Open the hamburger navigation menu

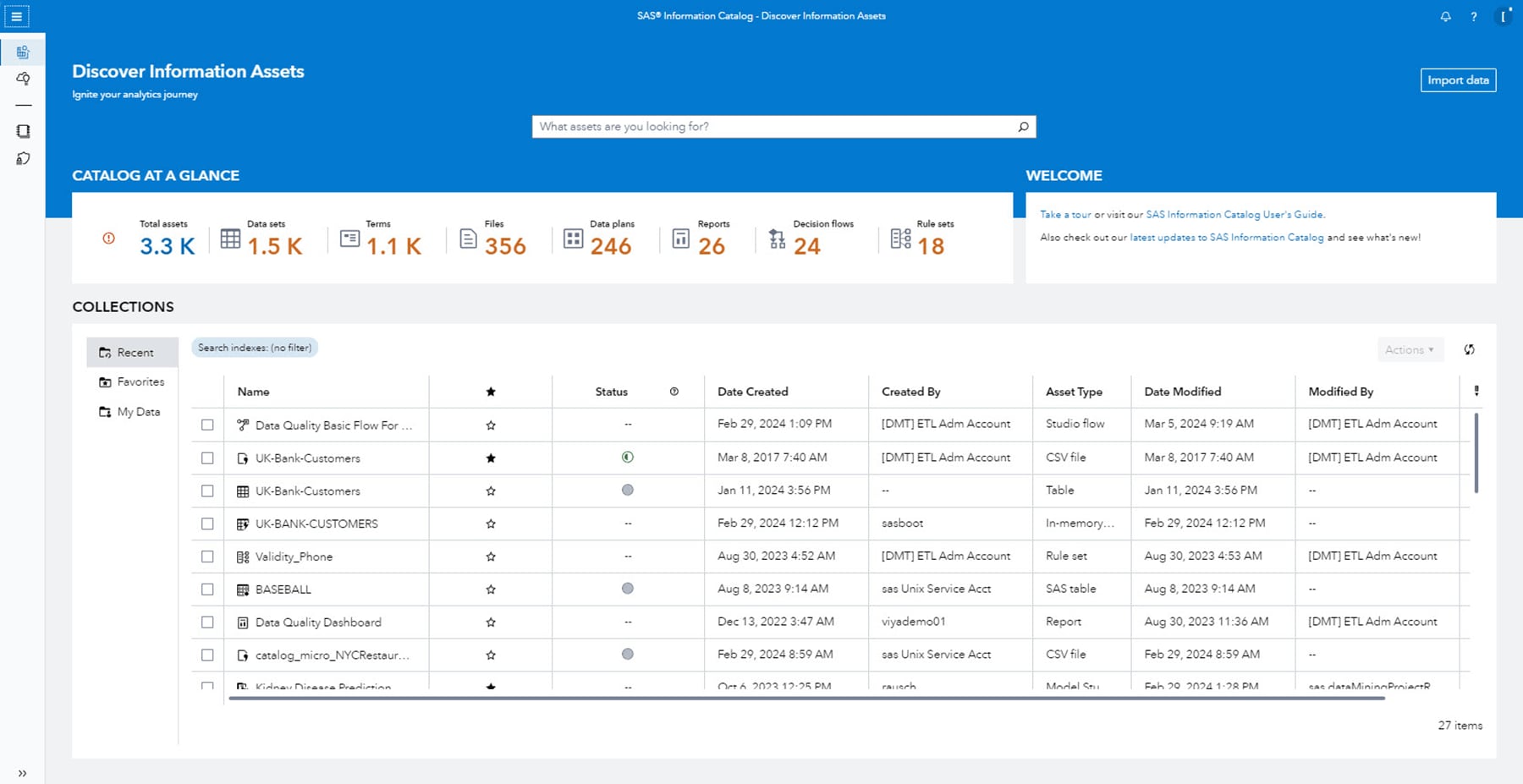click(x=17, y=15)
